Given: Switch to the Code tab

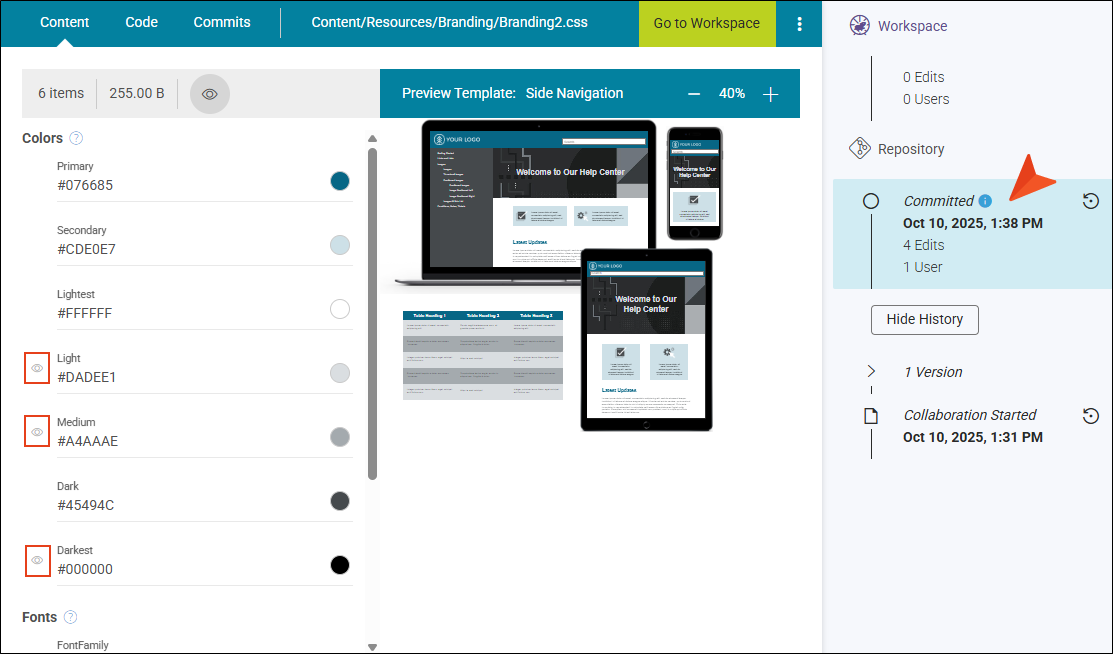Looking at the screenshot, I should tap(142, 22).
